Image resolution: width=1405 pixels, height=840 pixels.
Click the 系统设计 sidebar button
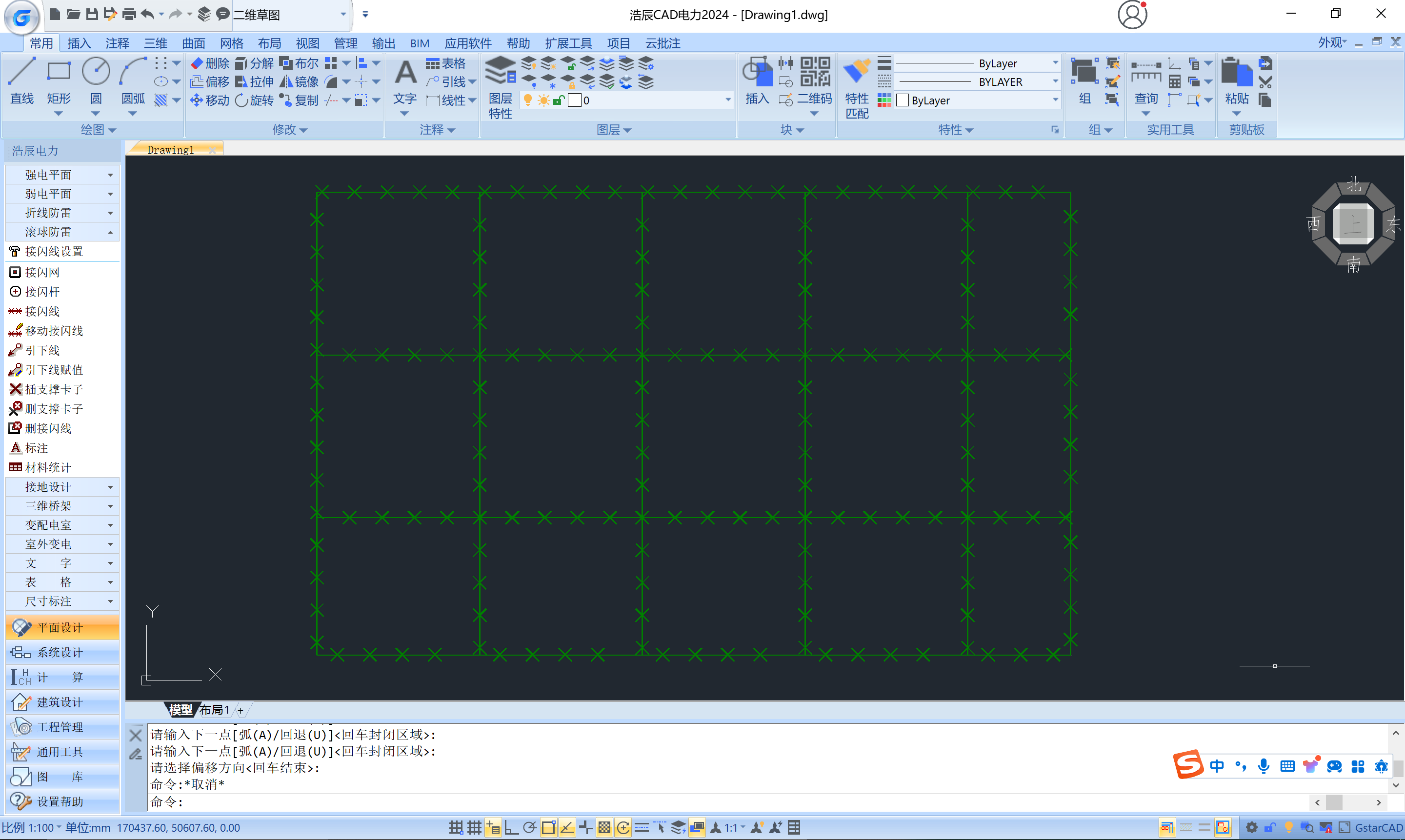(x=60, y=652)
